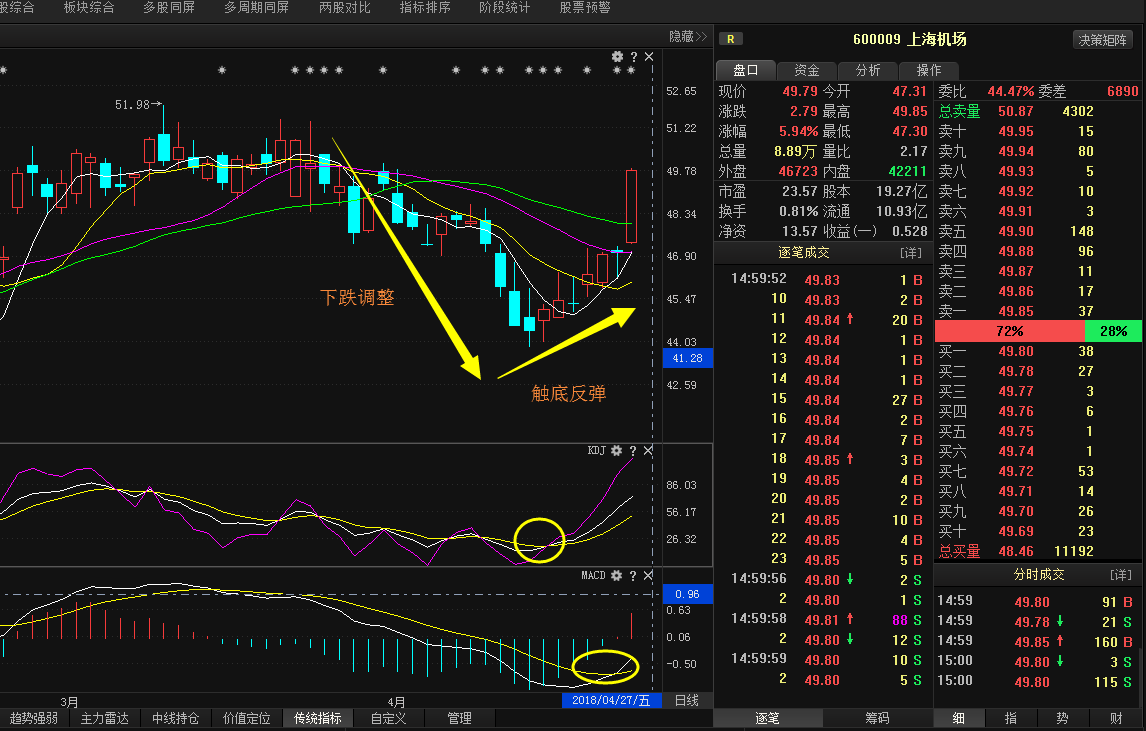Toggle the 日线 period selector
The image size is (1146, 731).
[x=687, y=700]
